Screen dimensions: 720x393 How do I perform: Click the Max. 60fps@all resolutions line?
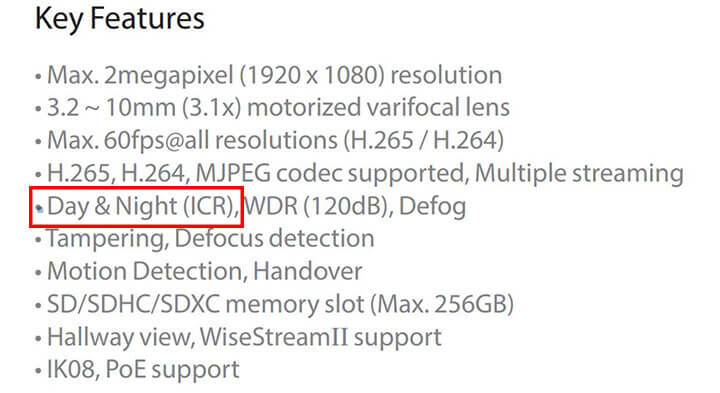coord(276,140)
